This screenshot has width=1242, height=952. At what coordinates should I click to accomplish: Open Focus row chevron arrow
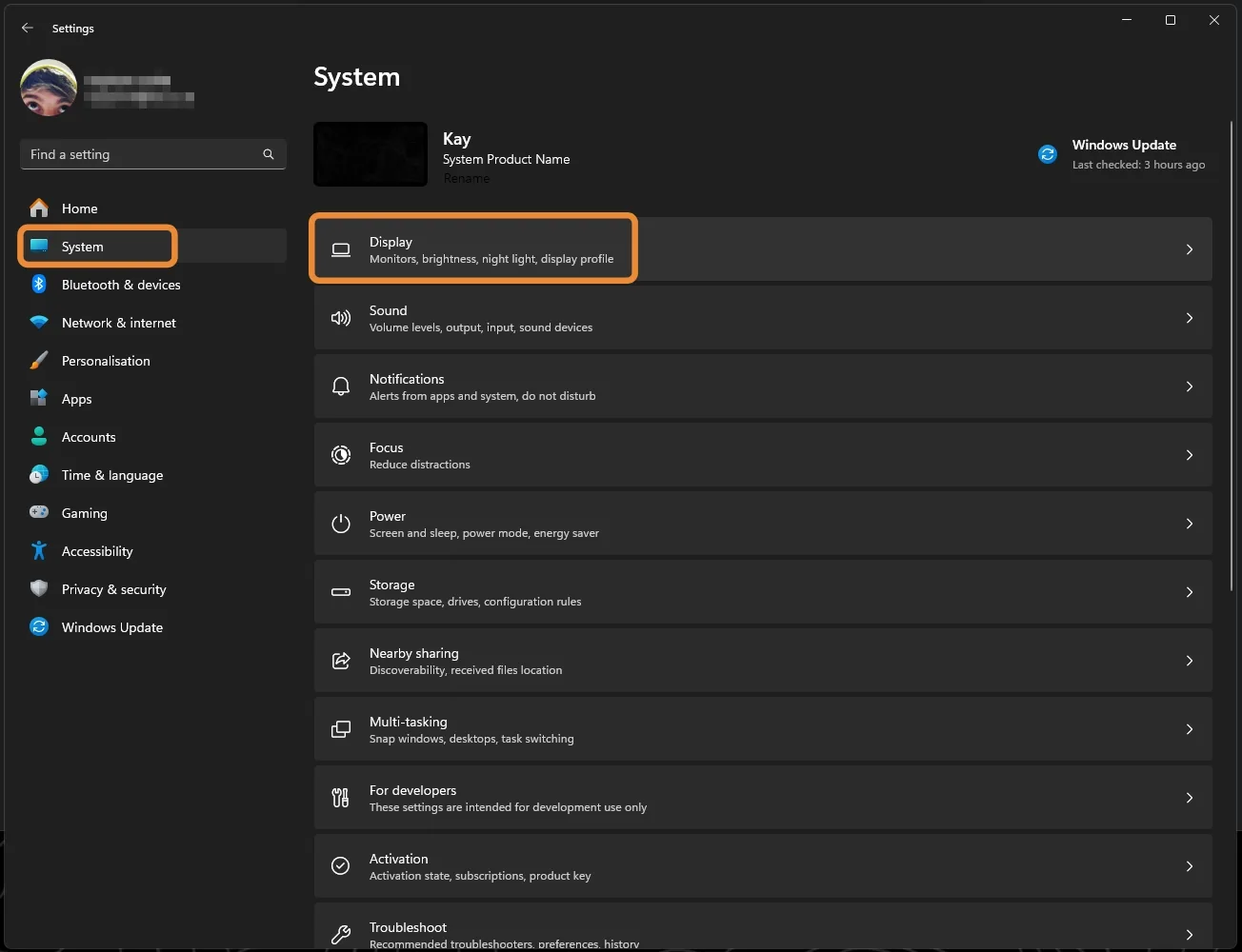(1190, 455)
